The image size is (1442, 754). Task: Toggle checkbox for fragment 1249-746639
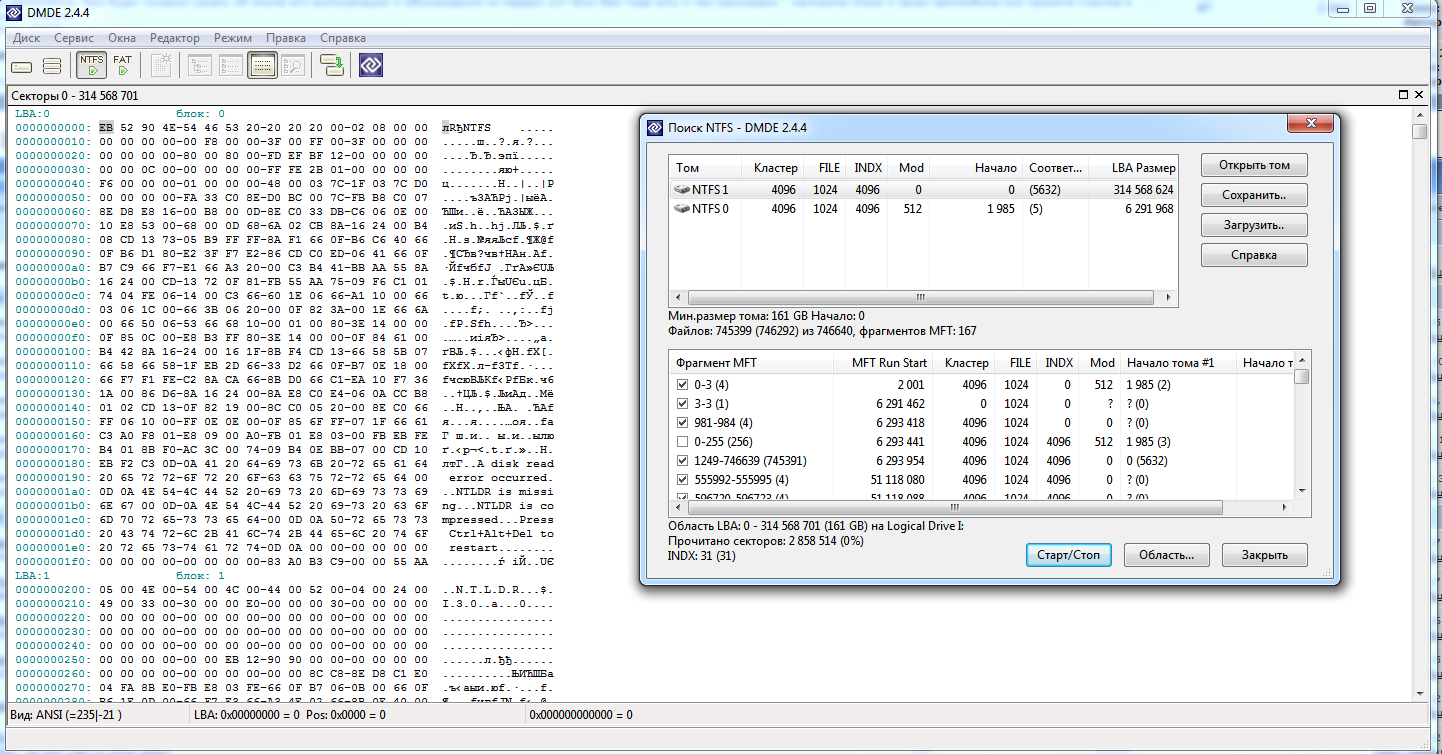click(682, 460)
